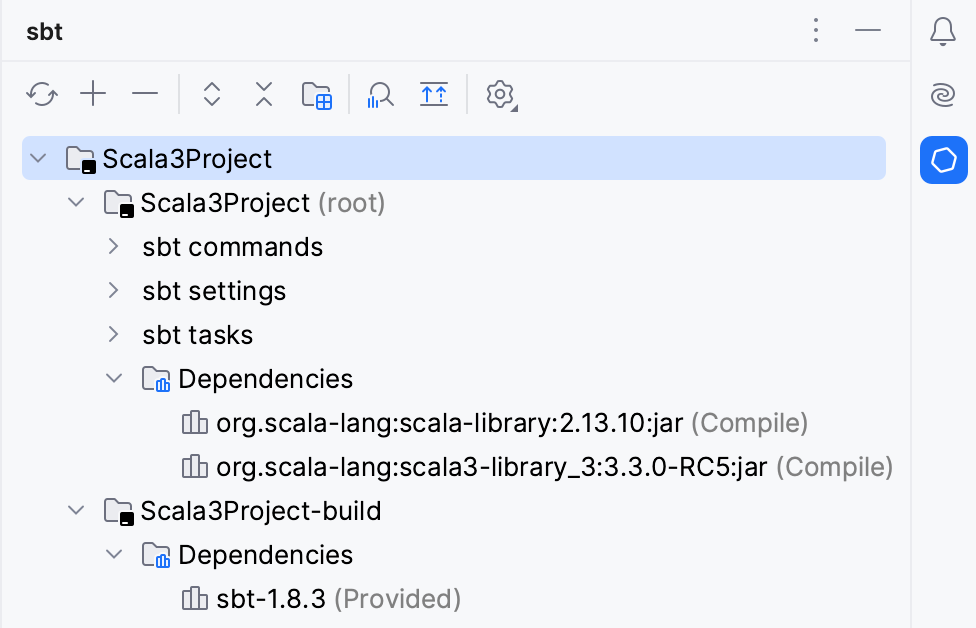The height and width of the screenshot is (628, 976).
Task: Collapse the top Scala3Project node
Action: pos(38,159)
